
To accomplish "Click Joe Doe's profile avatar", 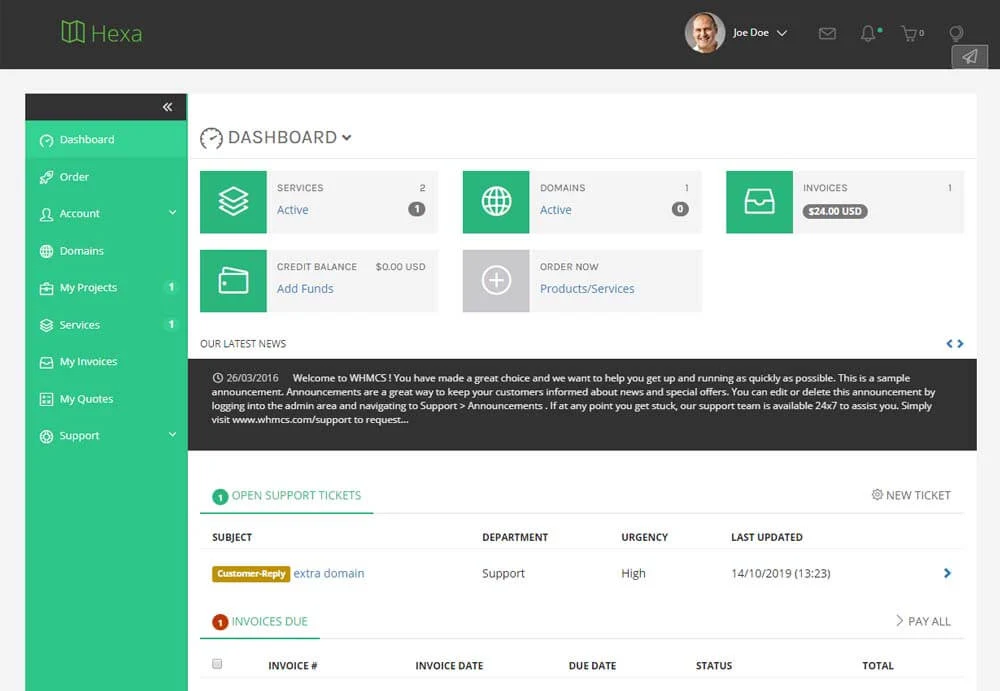I will (705, 33).
